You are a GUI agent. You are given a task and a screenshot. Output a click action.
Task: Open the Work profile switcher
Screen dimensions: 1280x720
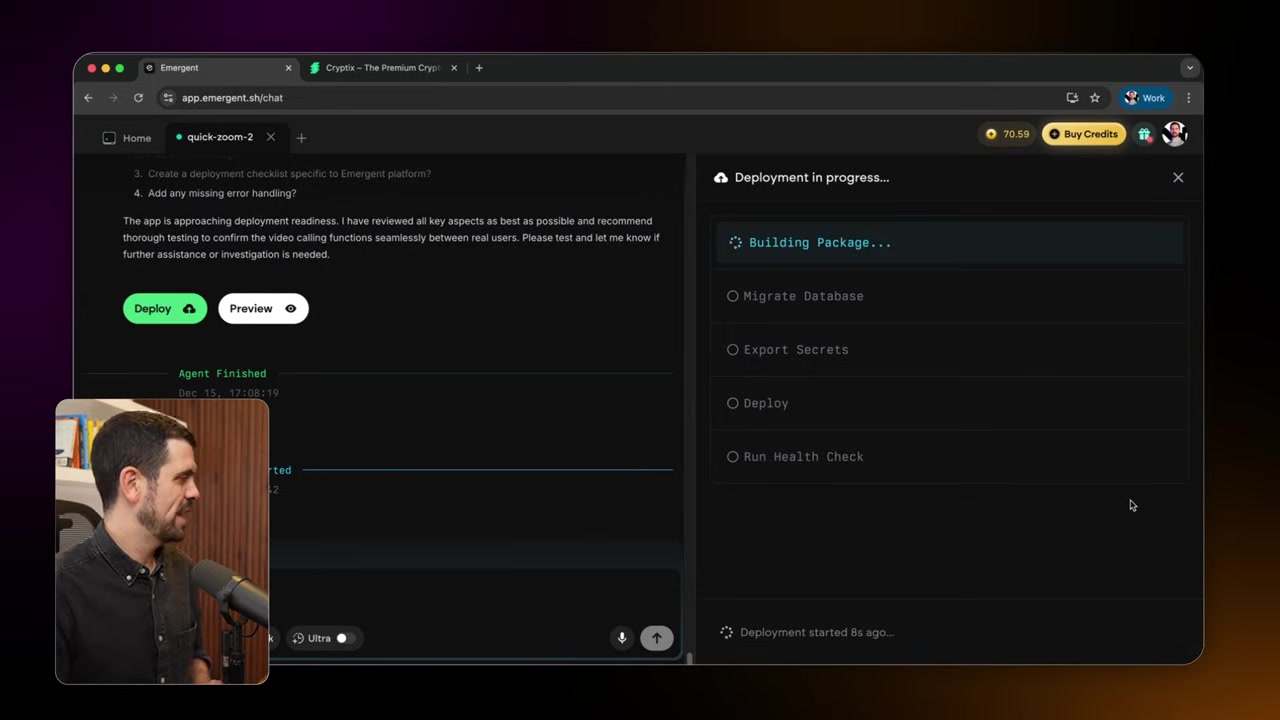(1145, 98)
